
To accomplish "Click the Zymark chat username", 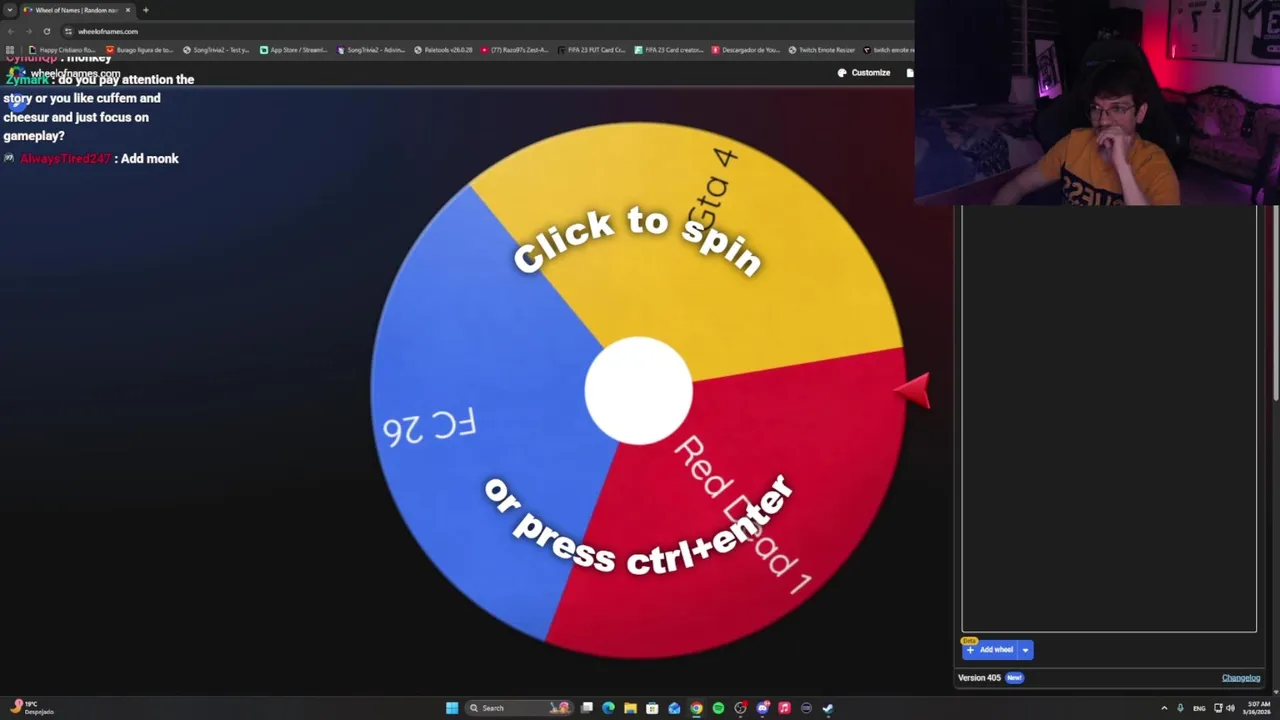I will tap(27, 80).
